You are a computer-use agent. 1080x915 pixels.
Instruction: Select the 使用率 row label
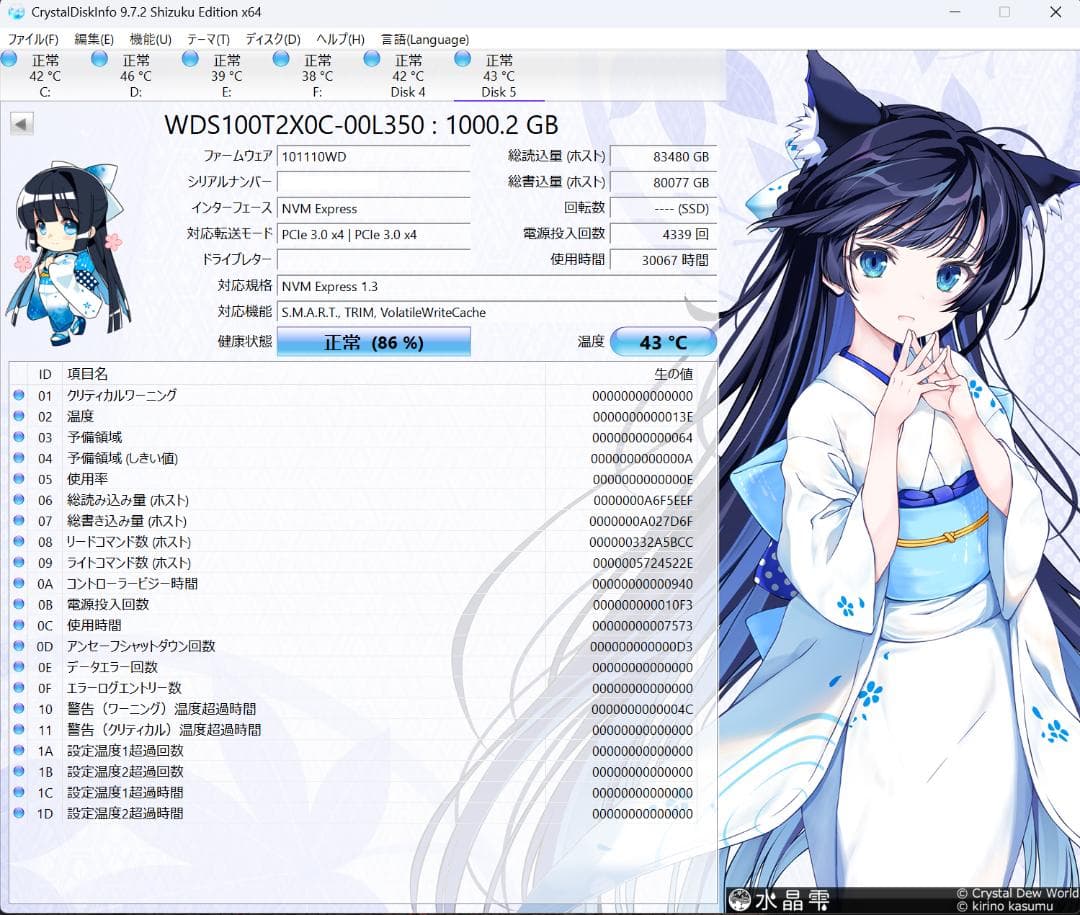(x=87, y=479)
